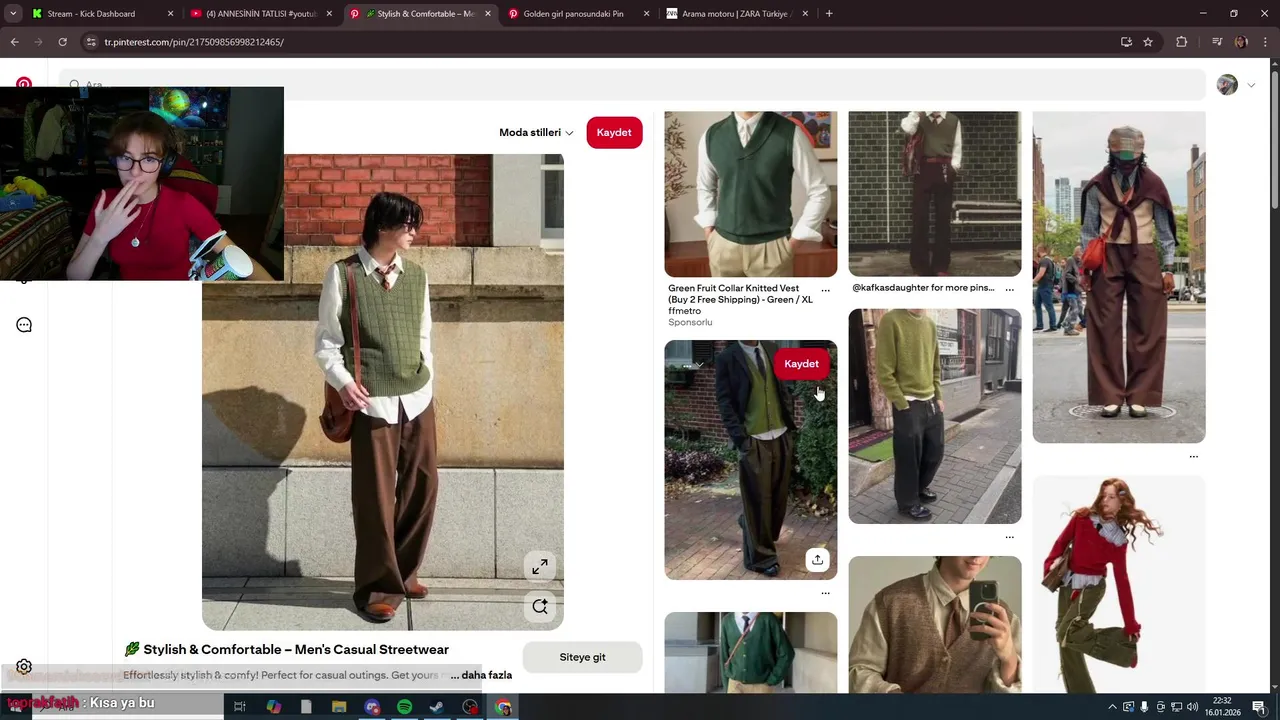
Task: Go back to previous page
Action: tap(14, 42)
